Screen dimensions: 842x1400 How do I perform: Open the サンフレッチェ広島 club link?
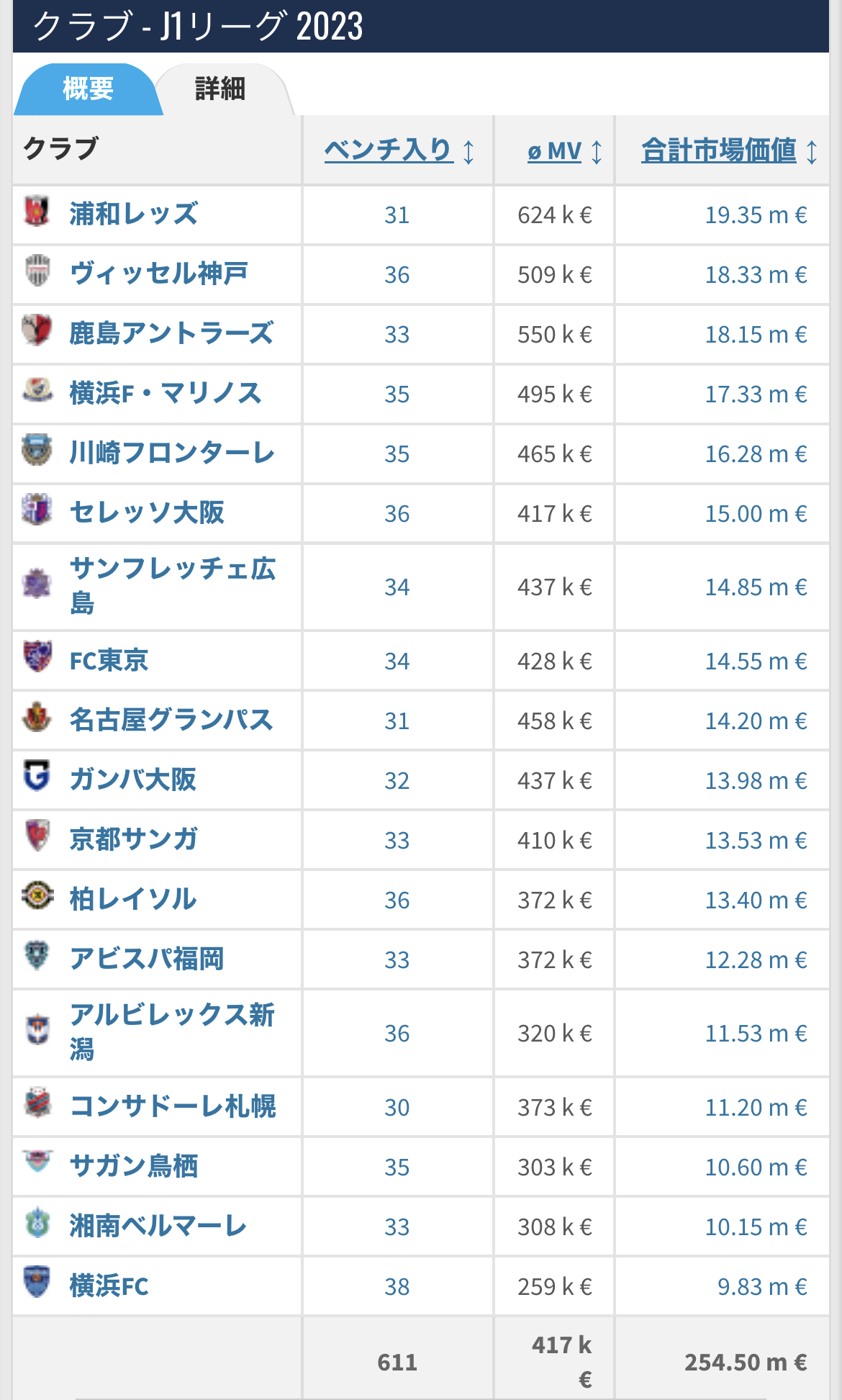tap(173, 586)
